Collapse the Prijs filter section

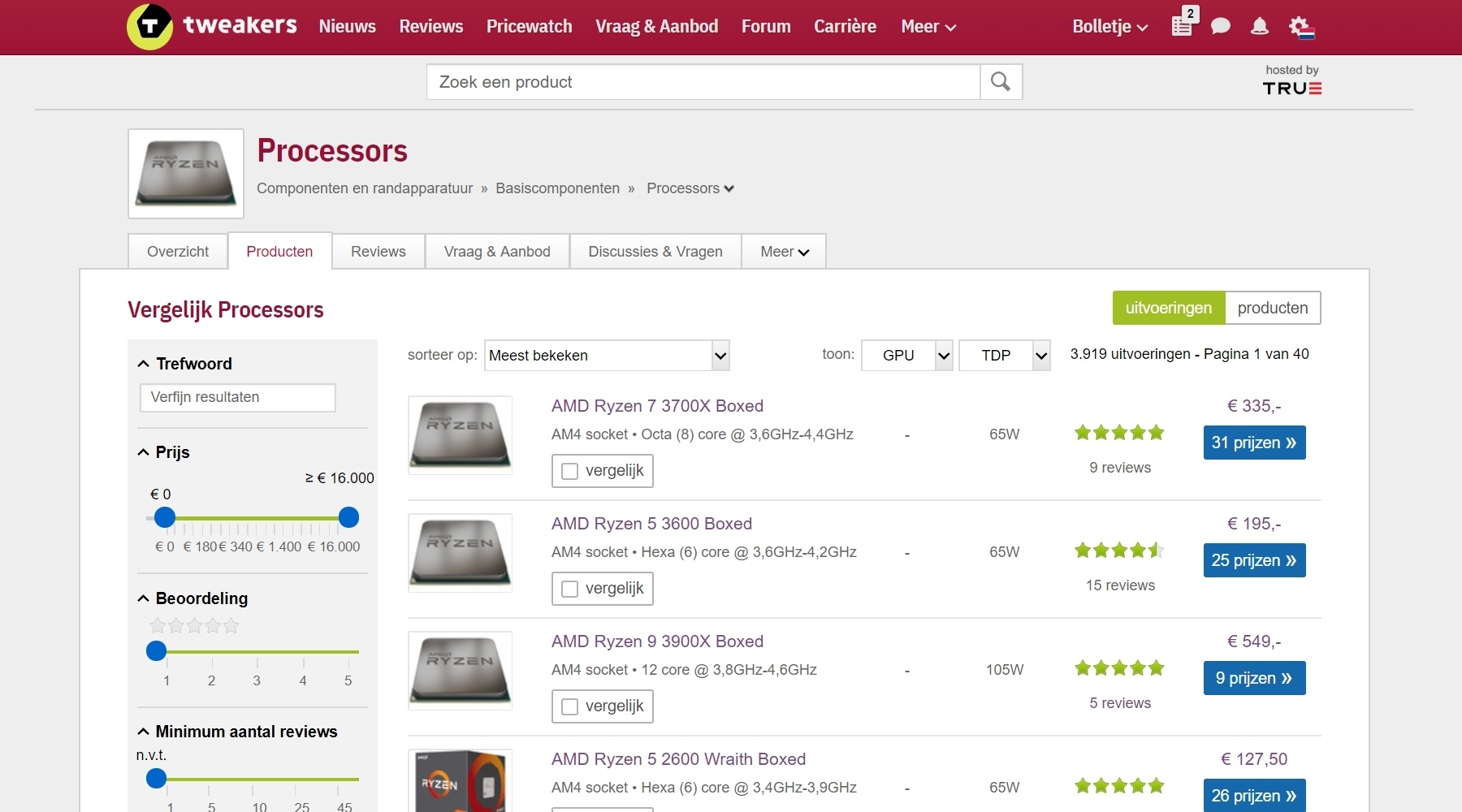pos(164,452)
